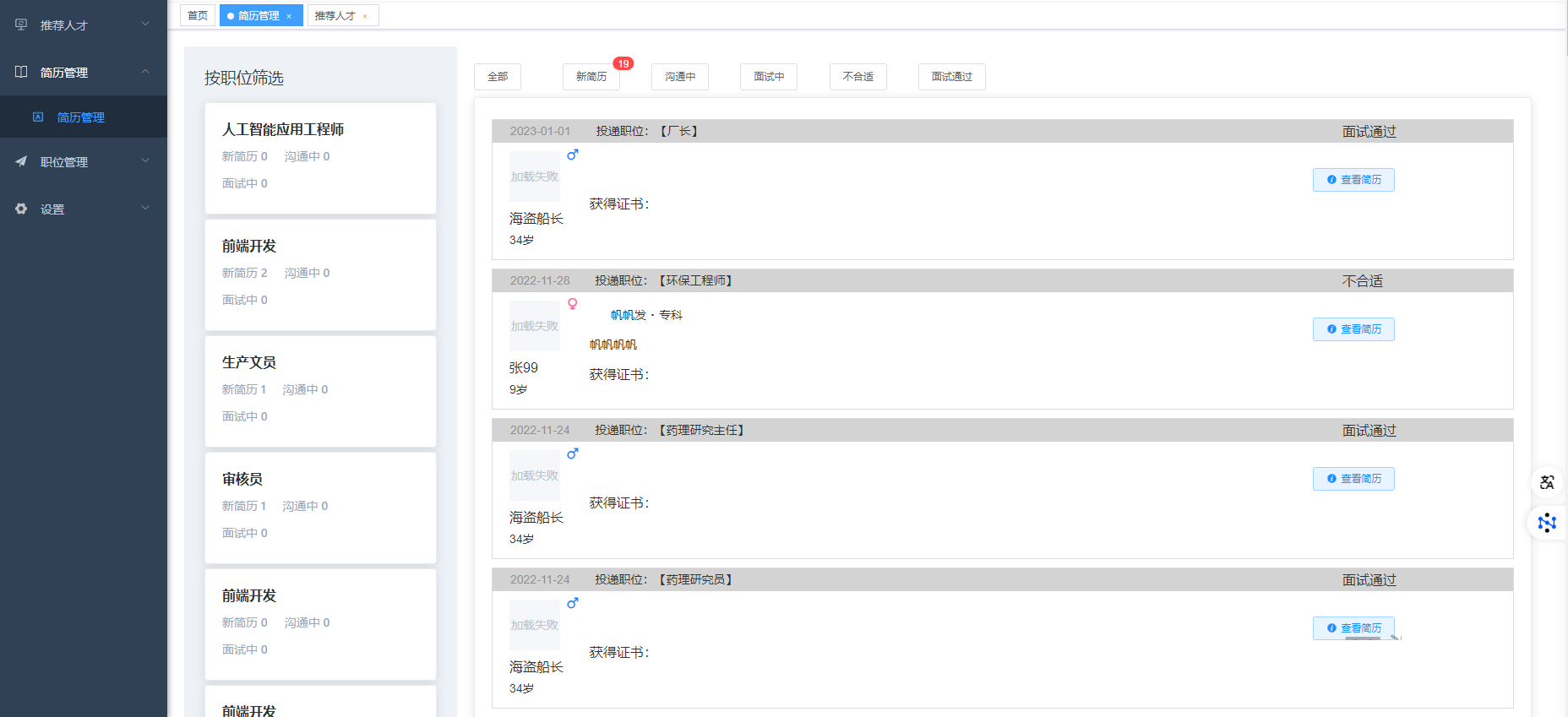
Task: Click the name 张99
Action: pyautogui.click(x=524, y=368)
